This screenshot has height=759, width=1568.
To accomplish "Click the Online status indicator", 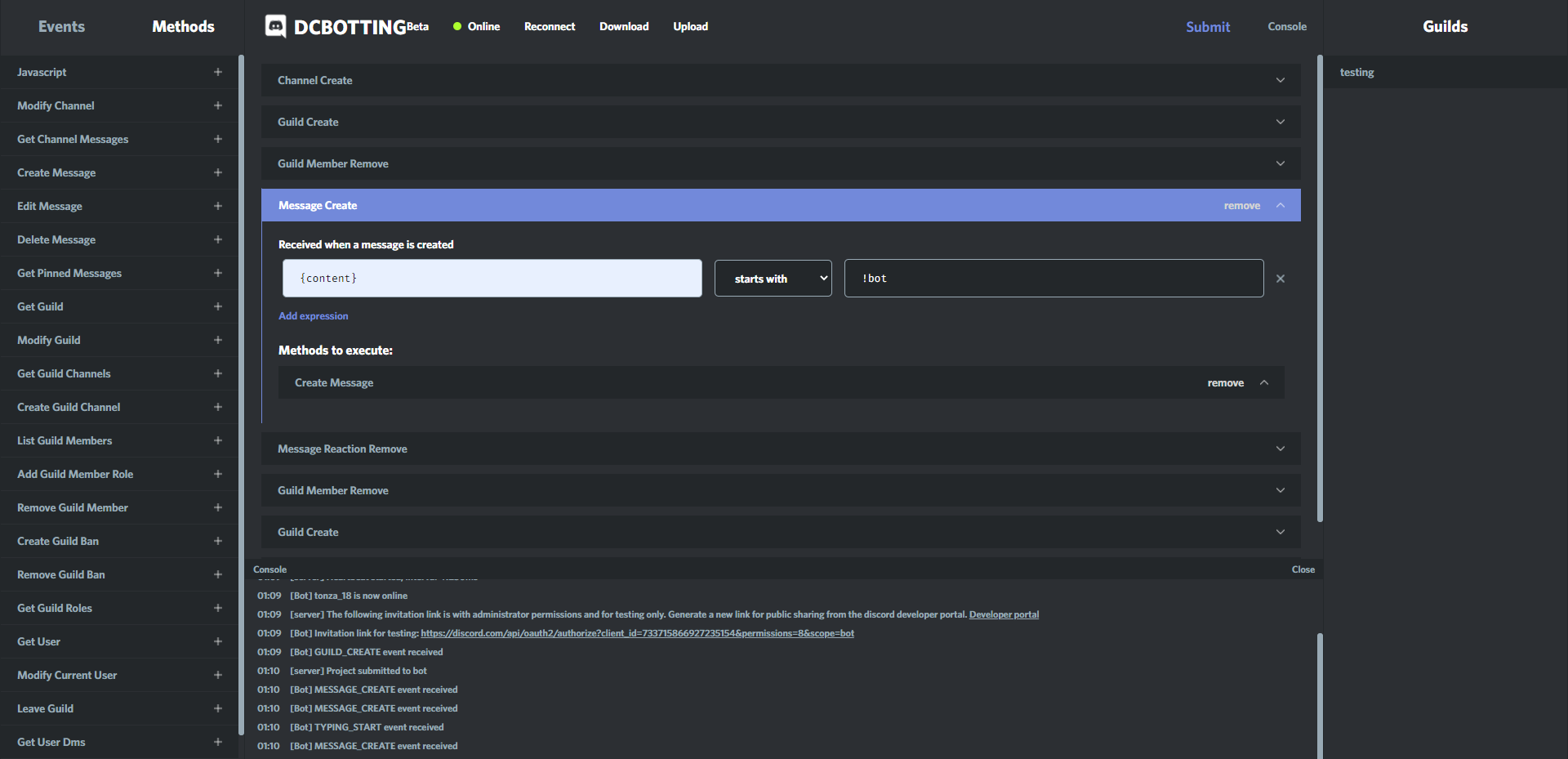I will [476, 26].
